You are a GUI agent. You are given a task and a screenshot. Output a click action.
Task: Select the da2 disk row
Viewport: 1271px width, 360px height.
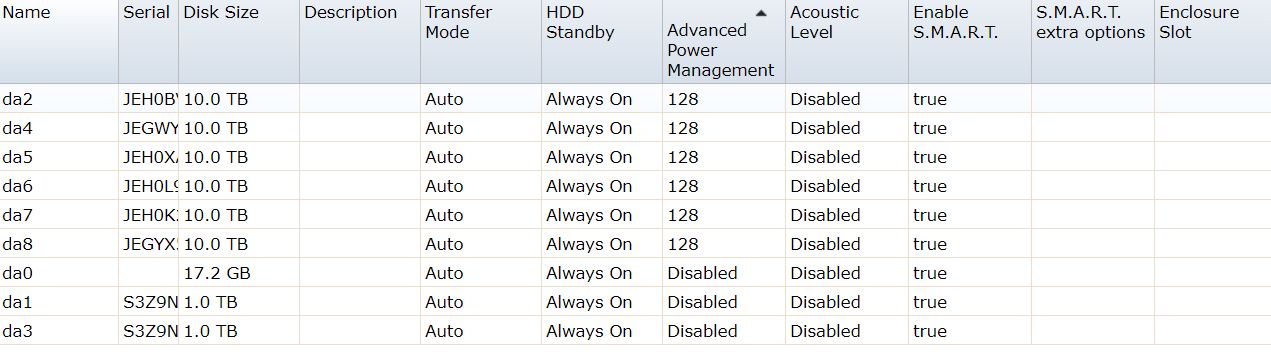point(635,99)
